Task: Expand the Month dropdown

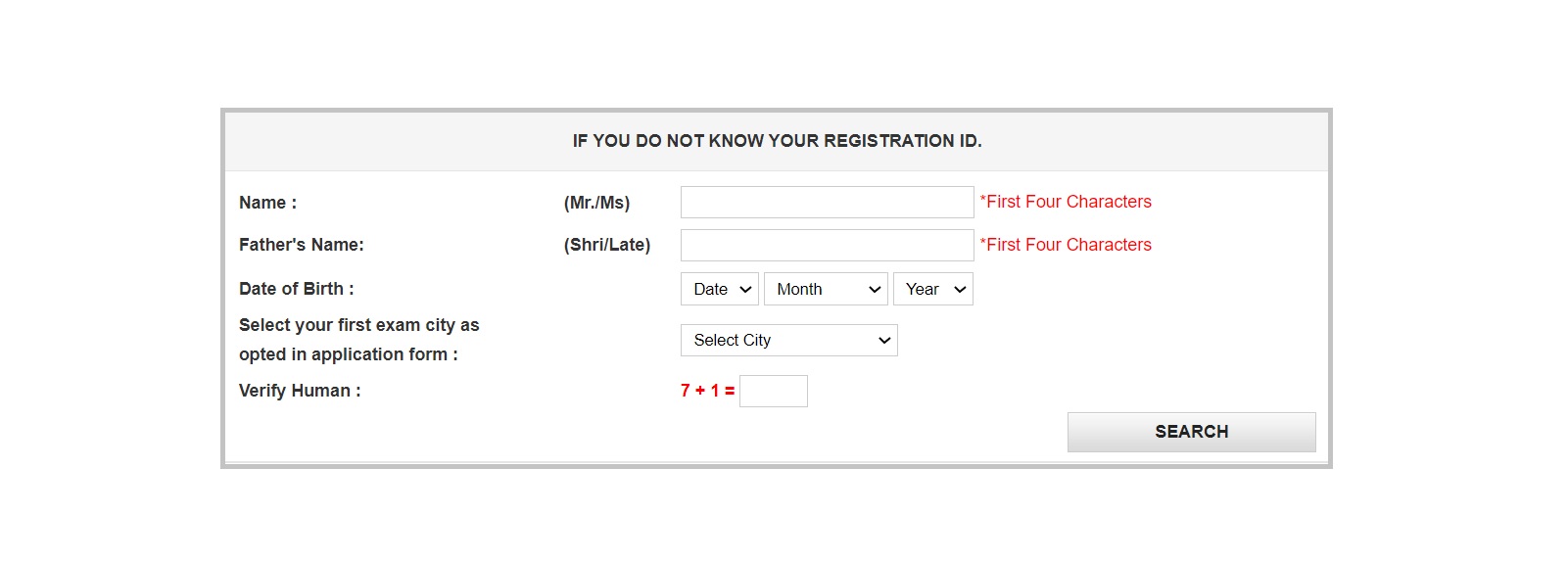Action: click(x=826, y=290)
